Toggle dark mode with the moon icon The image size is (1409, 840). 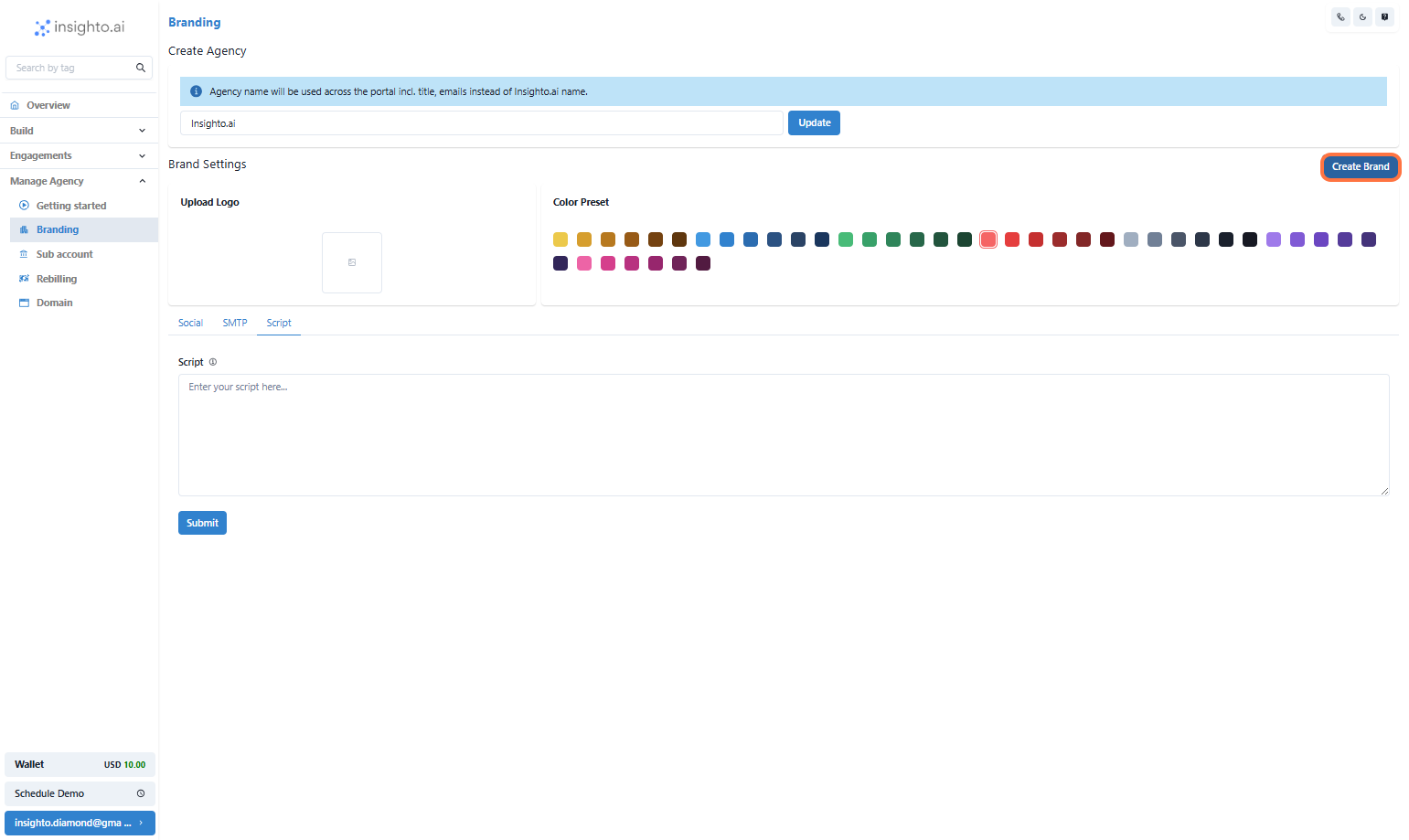pyautogui.click(x=1362, y=16)
